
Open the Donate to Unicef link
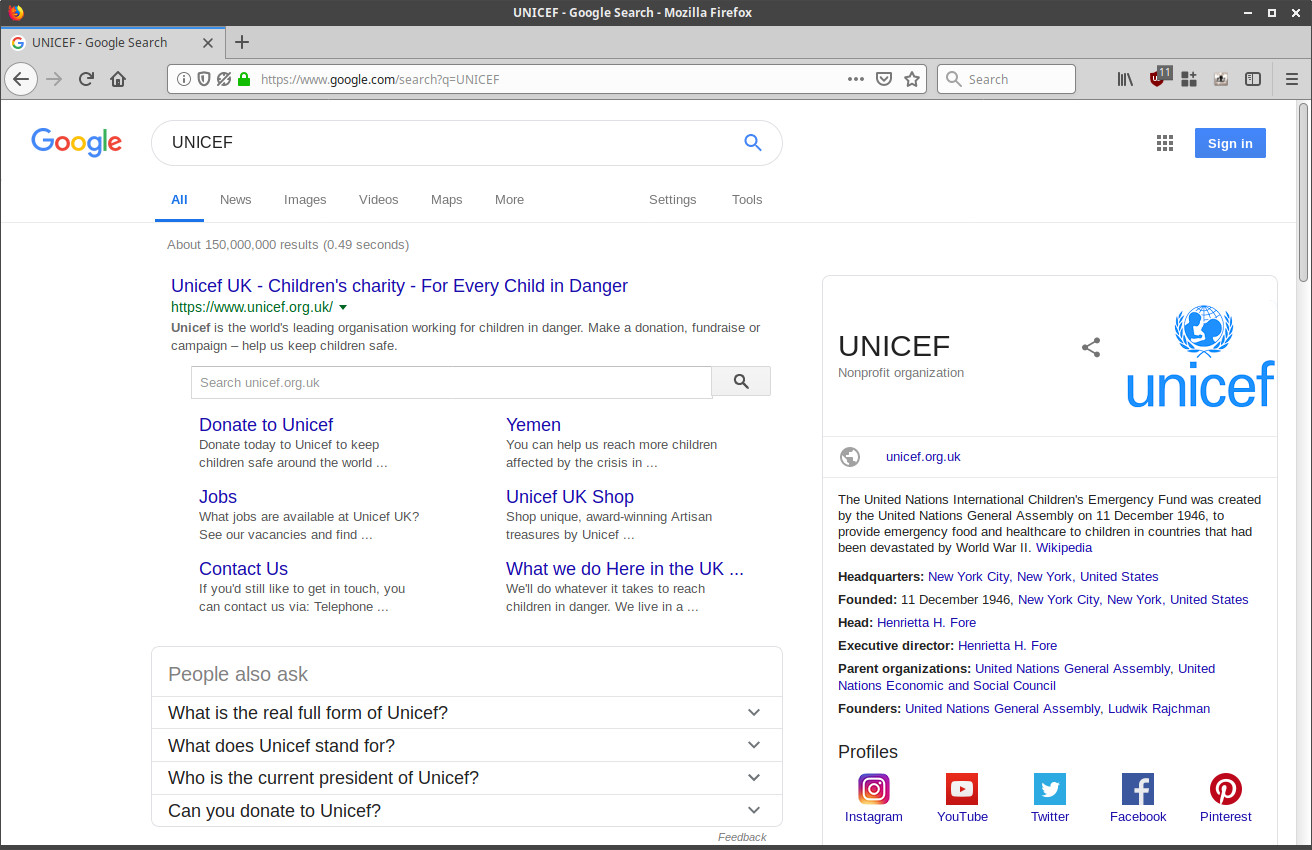[266, 425]
